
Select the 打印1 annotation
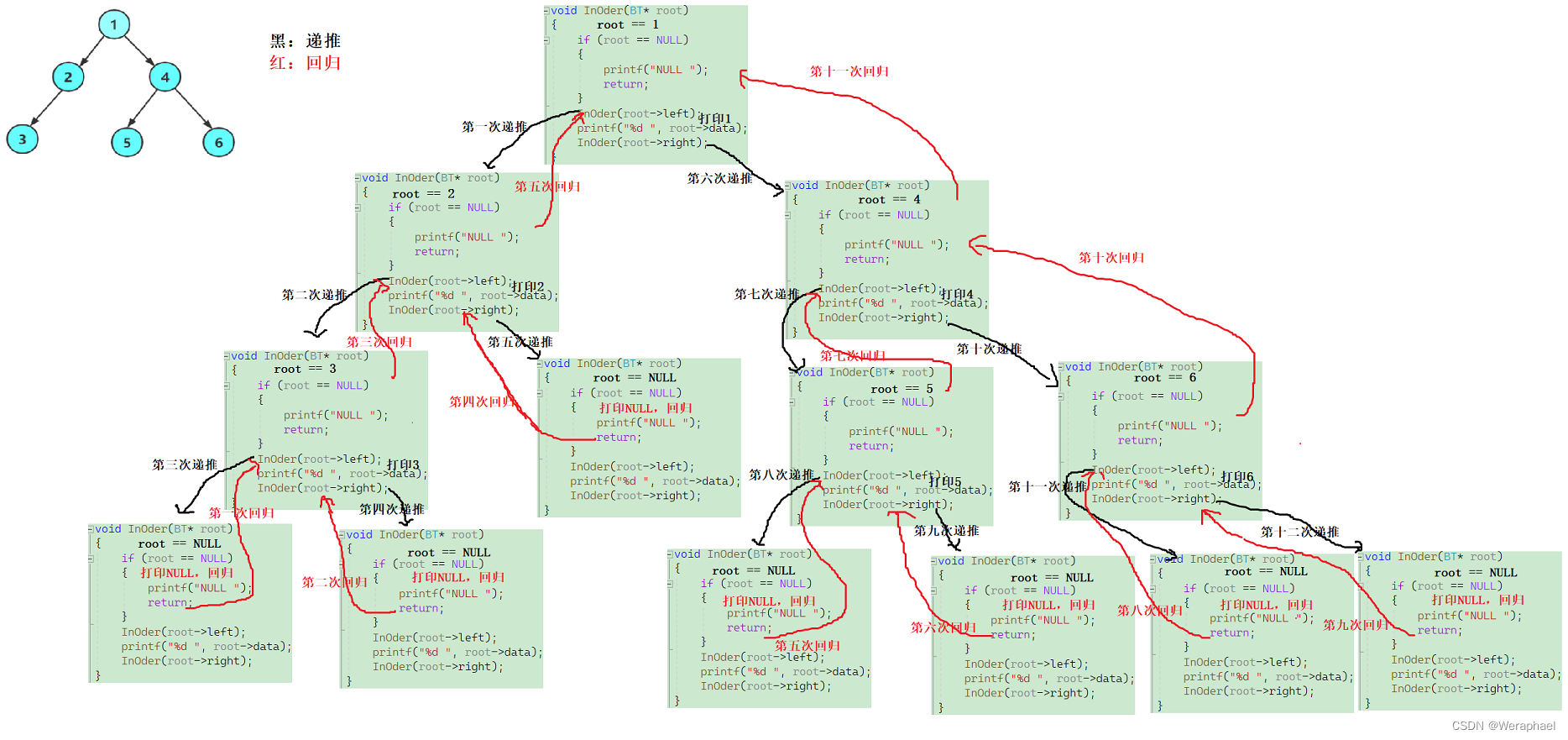714,118
